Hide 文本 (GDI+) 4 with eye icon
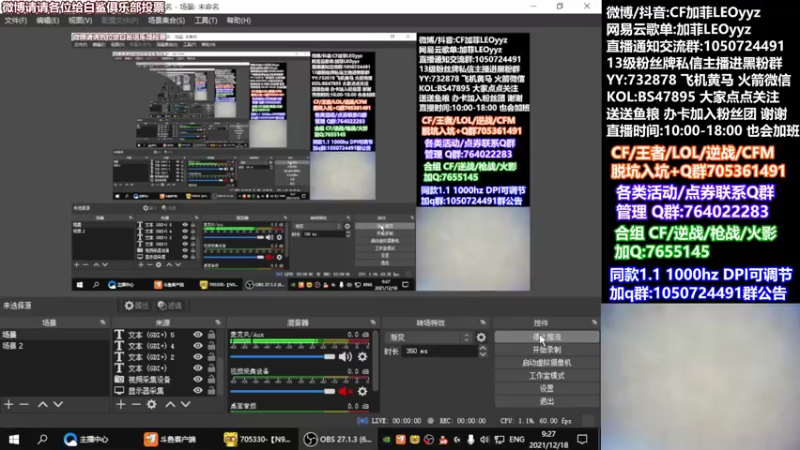 coord(198,346)
